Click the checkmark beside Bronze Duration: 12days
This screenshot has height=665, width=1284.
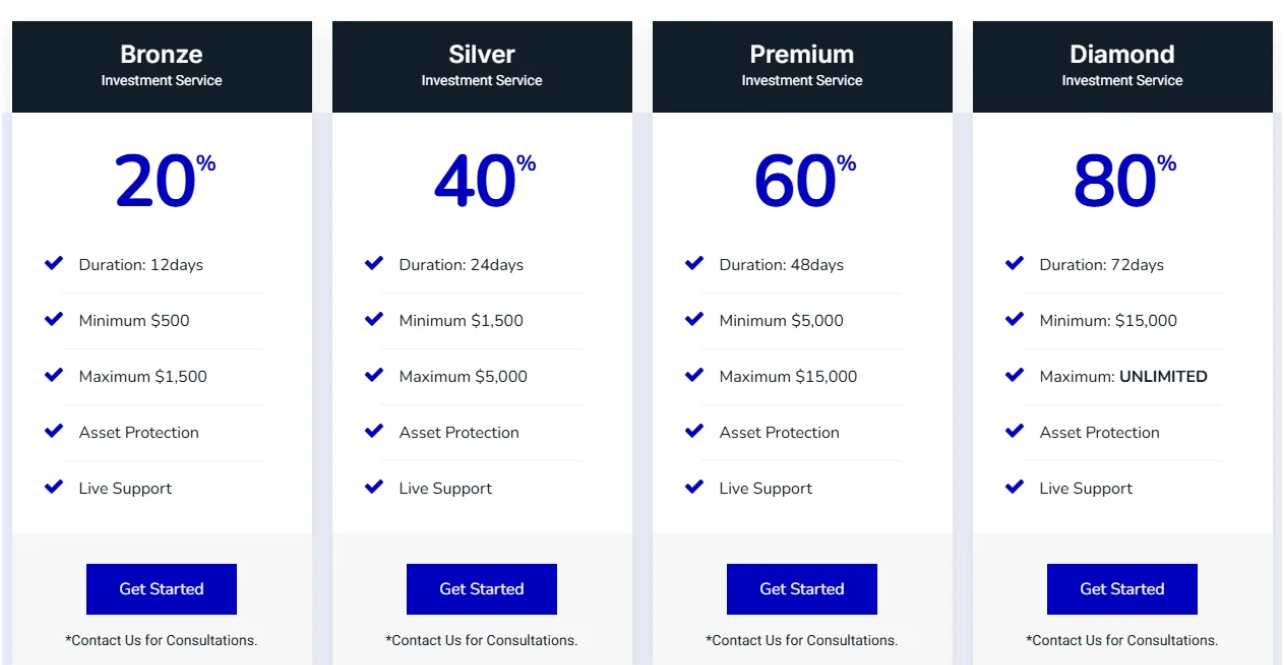[x=54, y=264]
